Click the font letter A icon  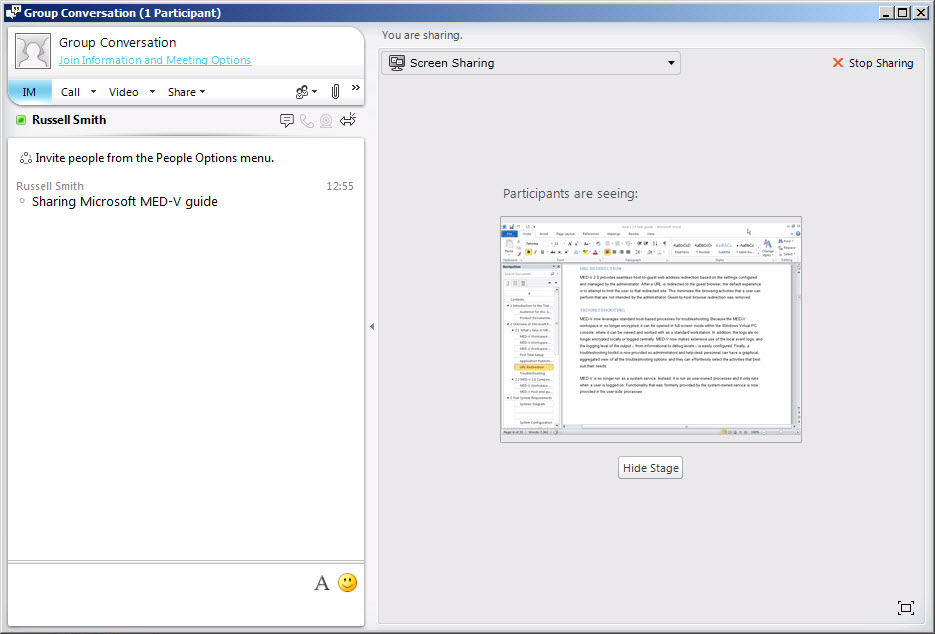pyautogui.click(x=322, y=583)
